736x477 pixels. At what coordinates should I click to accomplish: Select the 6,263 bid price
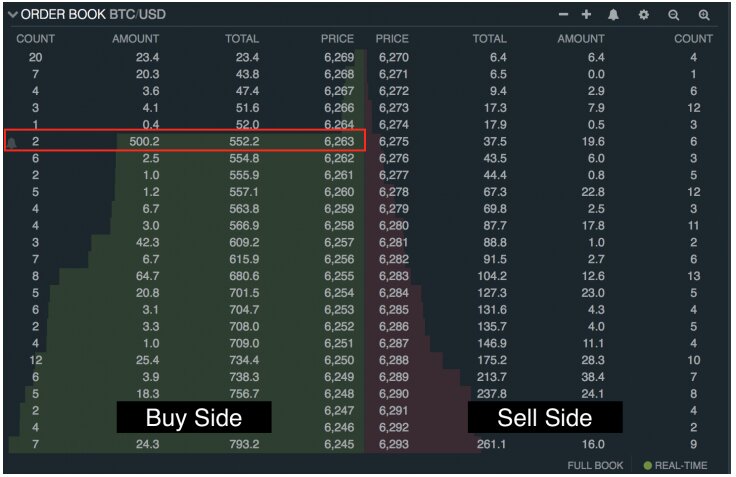point(338,142)
